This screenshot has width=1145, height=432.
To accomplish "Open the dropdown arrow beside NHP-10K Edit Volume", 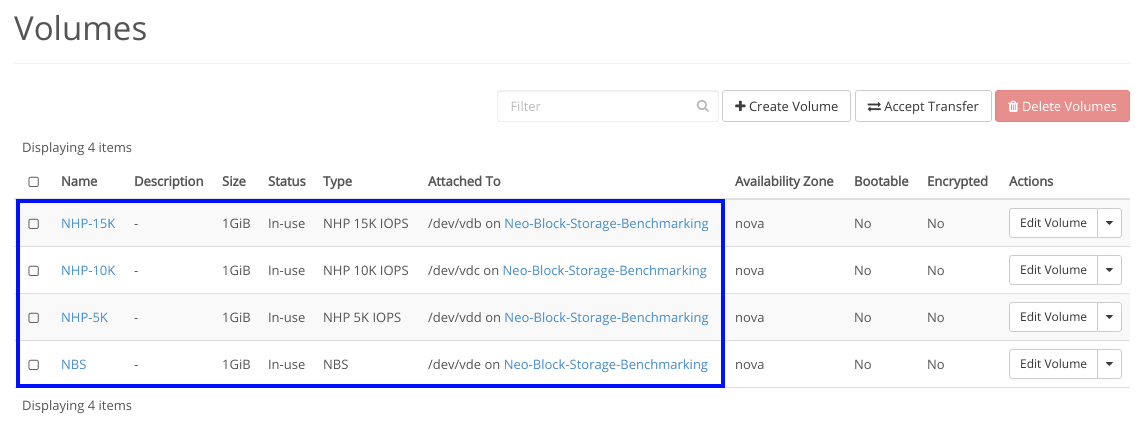I will point(1110,270).
